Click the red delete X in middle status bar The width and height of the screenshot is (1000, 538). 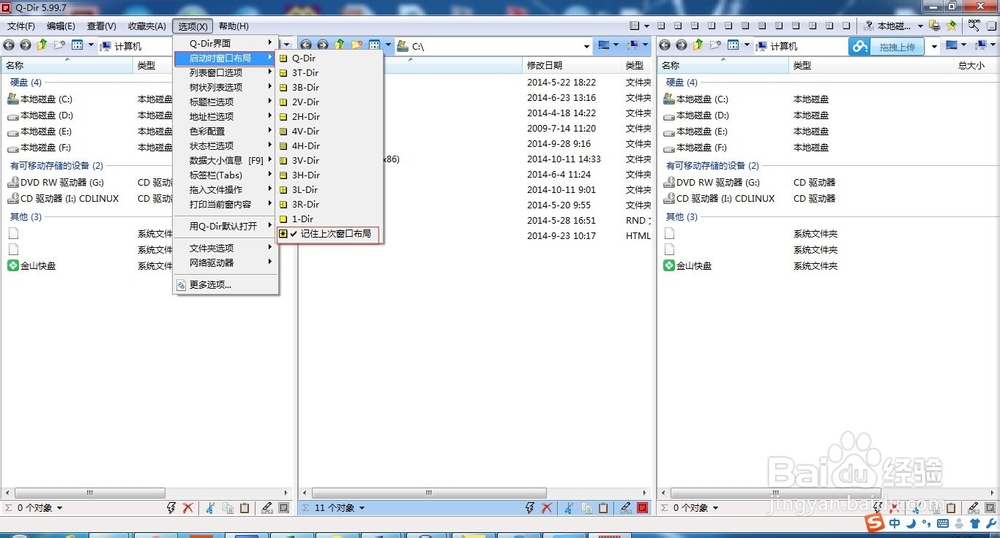tap(547, 508)
